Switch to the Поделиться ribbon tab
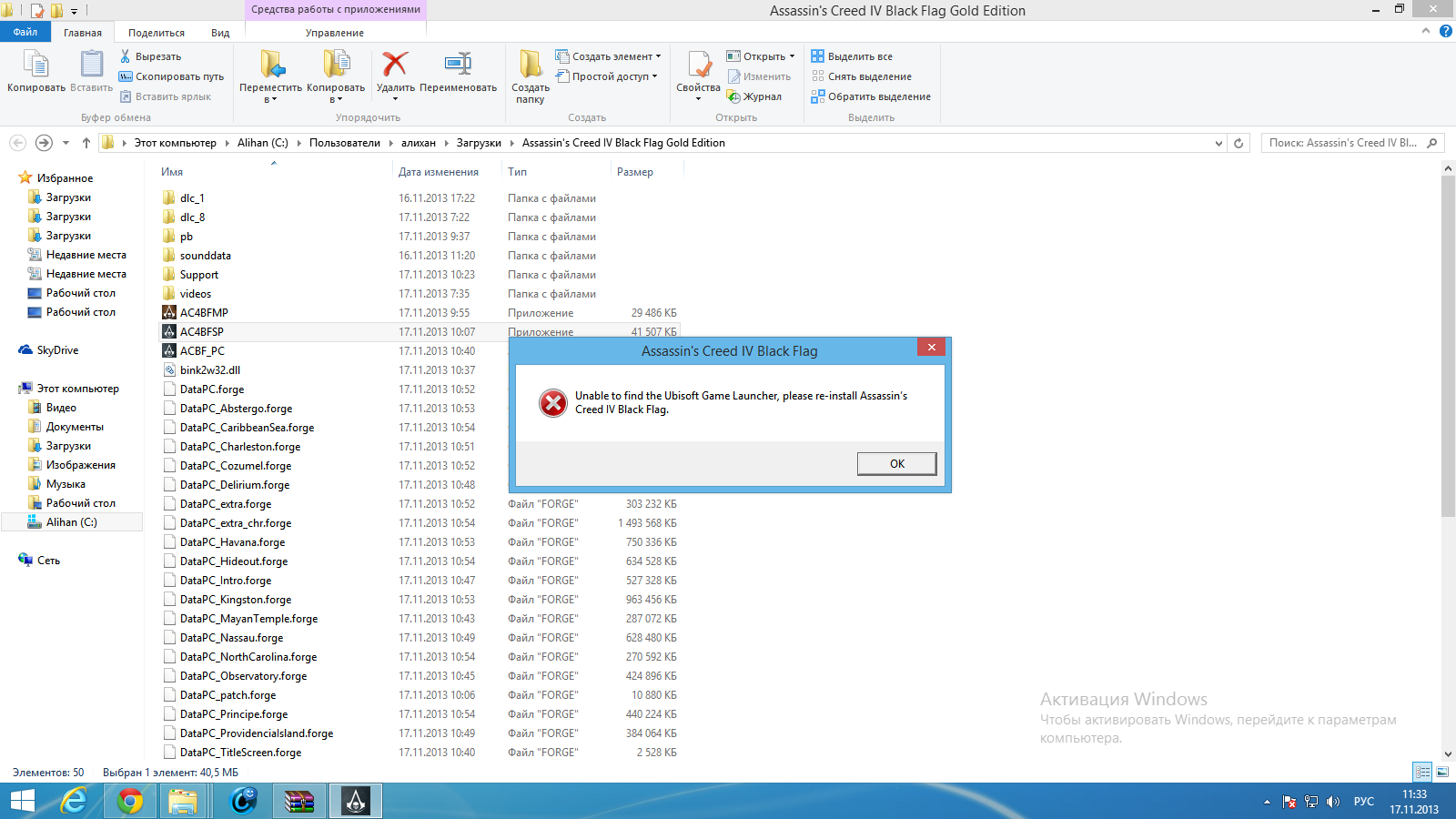Screen dimensions: 1456x819 point(157,33)
